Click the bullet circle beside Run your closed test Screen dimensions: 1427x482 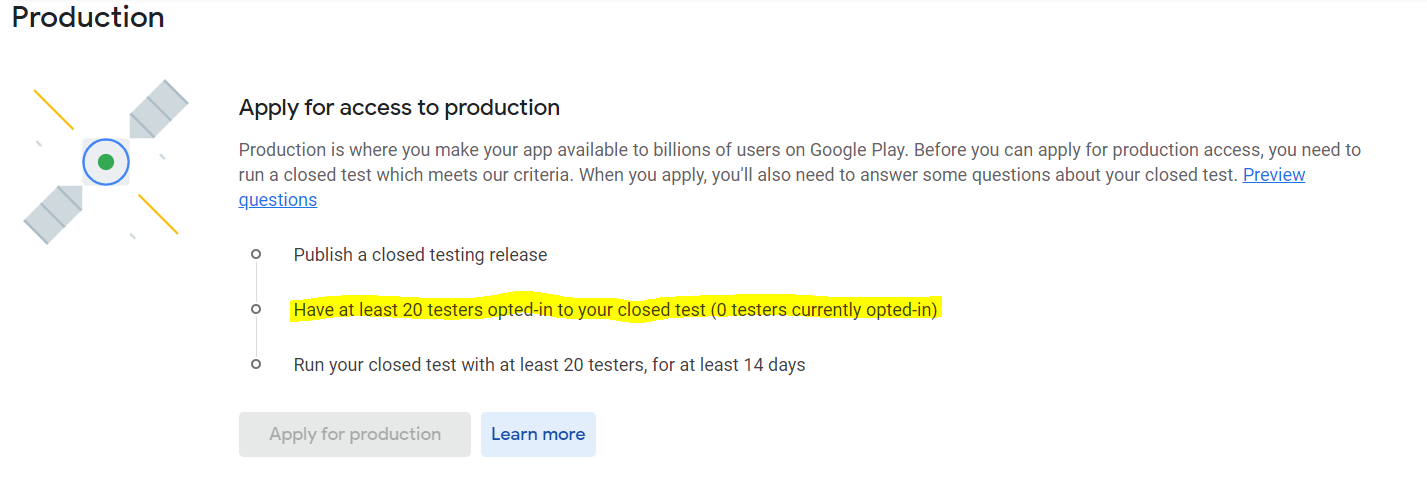[x=256, y=364]
